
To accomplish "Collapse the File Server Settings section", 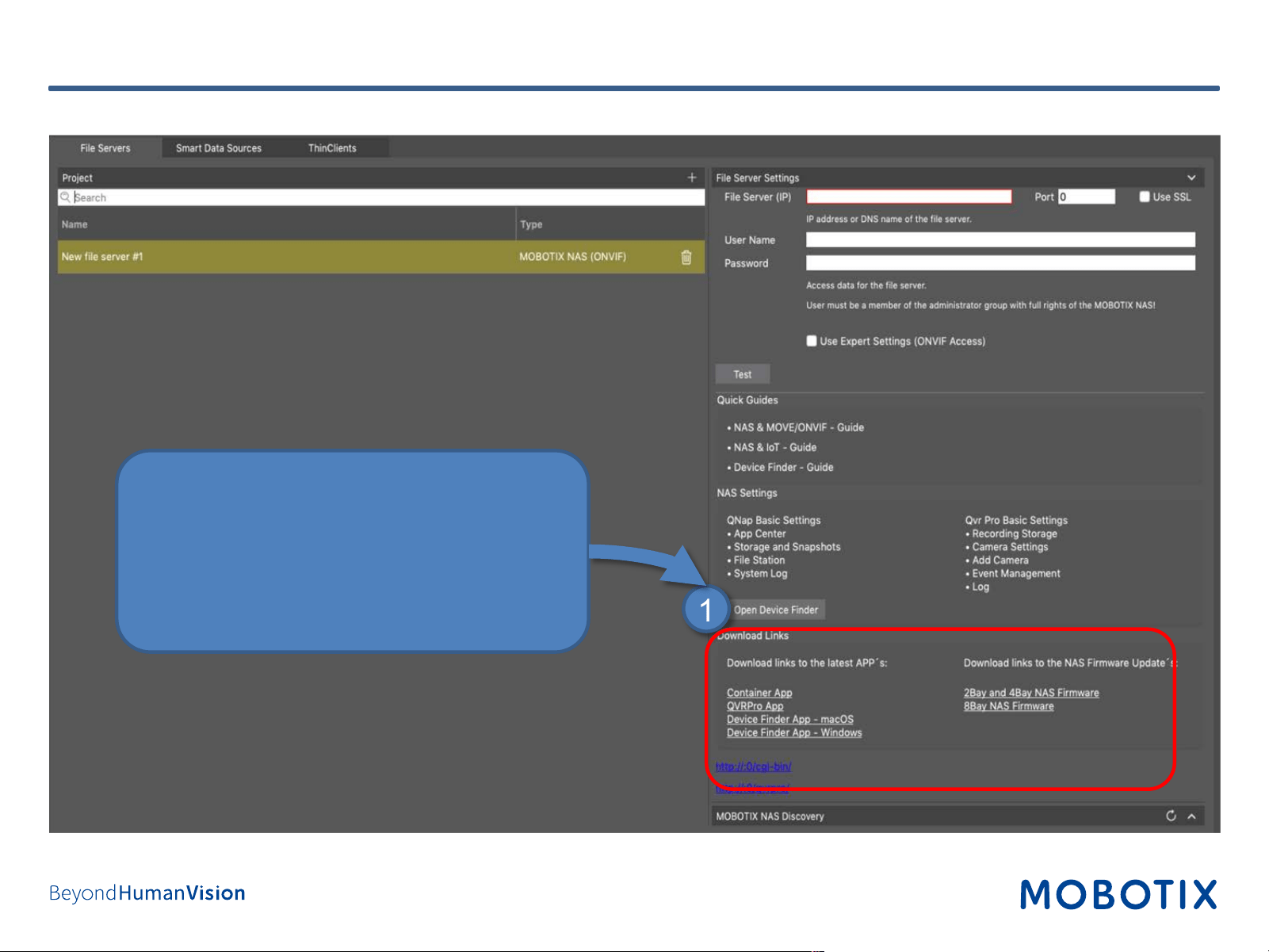I will pyautogui.click(x=1191, y=178).
